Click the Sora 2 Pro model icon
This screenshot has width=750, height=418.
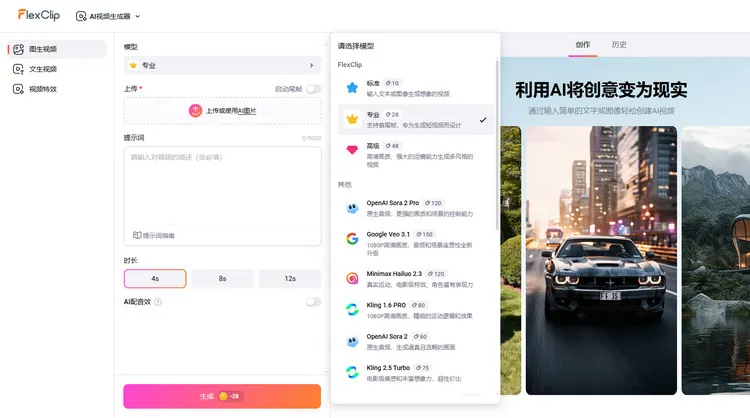352,208
